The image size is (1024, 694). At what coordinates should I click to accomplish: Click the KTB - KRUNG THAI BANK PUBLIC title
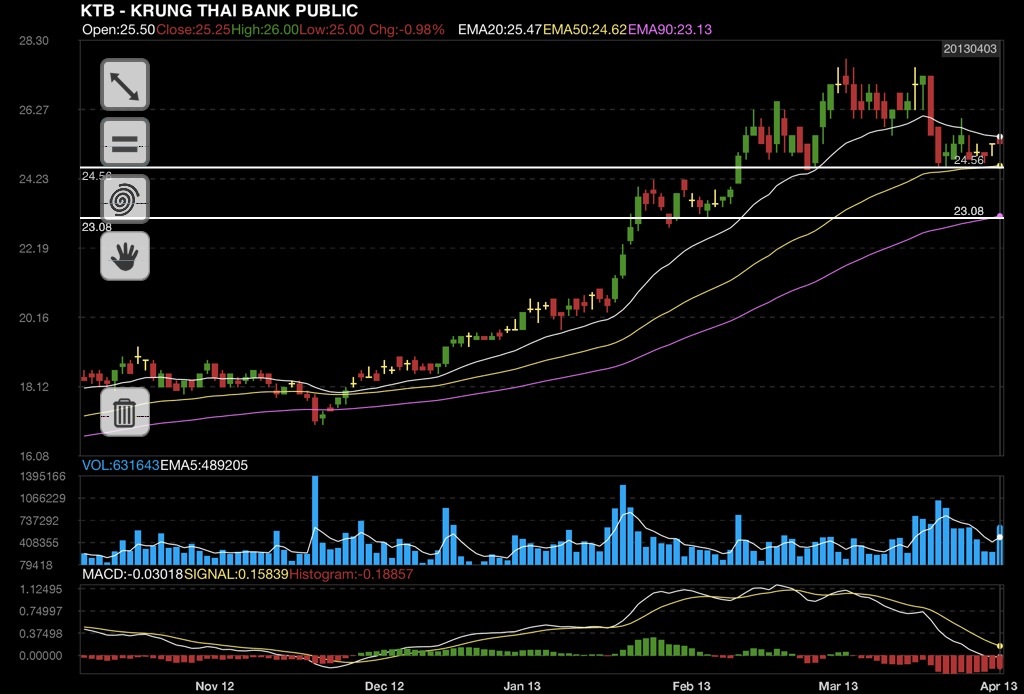(219, 10)
